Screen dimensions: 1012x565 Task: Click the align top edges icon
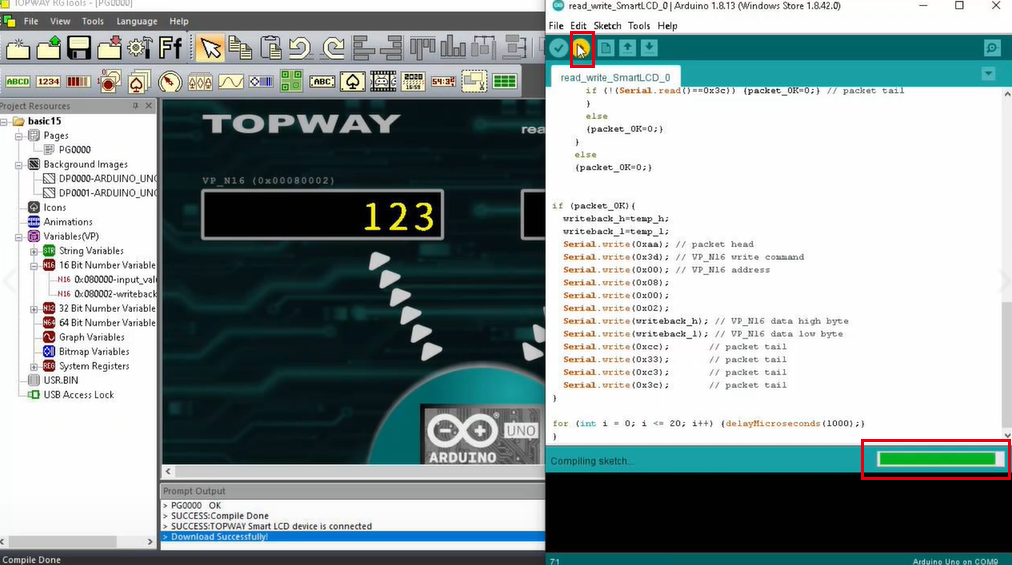(423, 48)
